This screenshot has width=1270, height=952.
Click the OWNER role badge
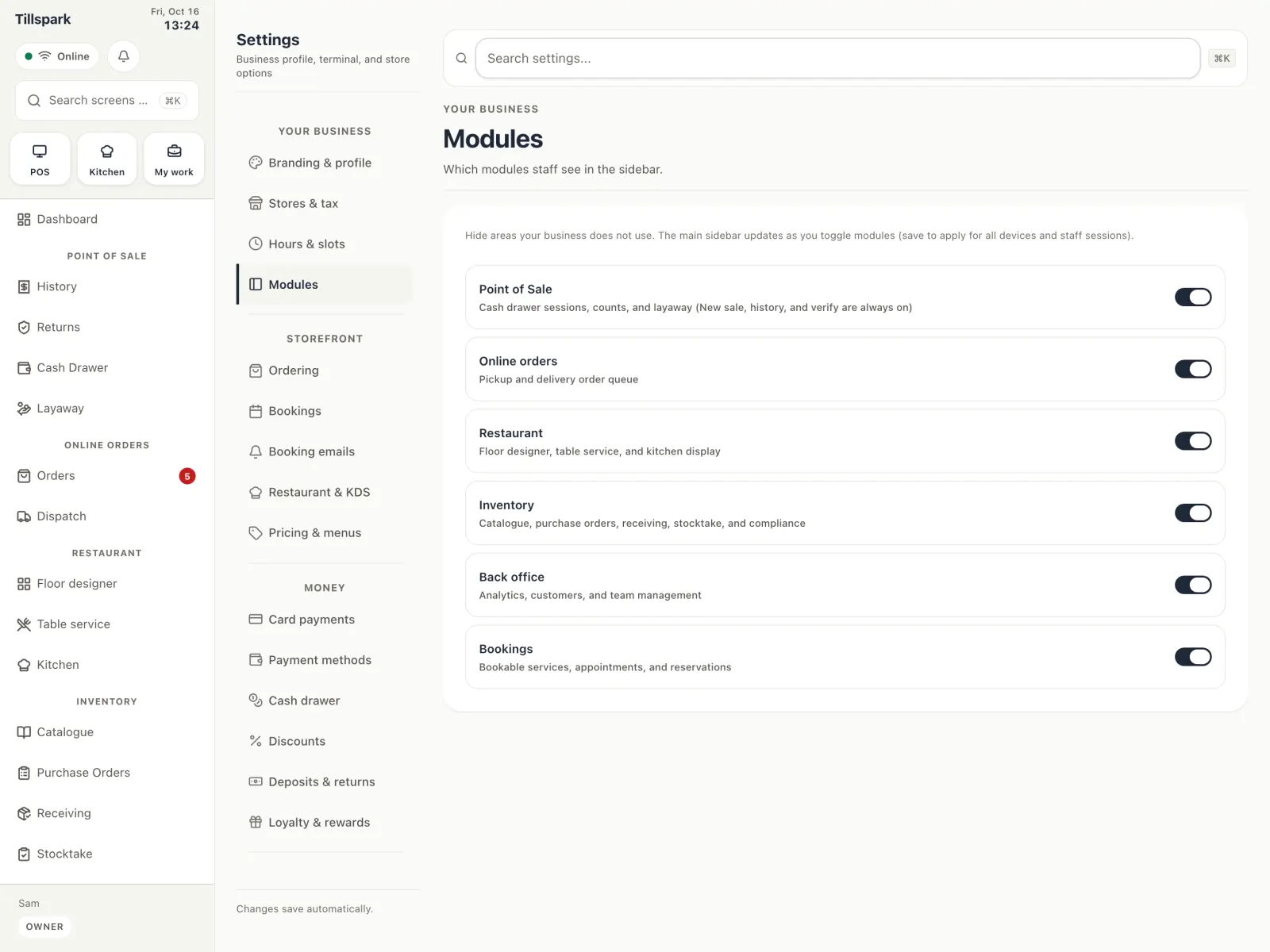[44, 927]
